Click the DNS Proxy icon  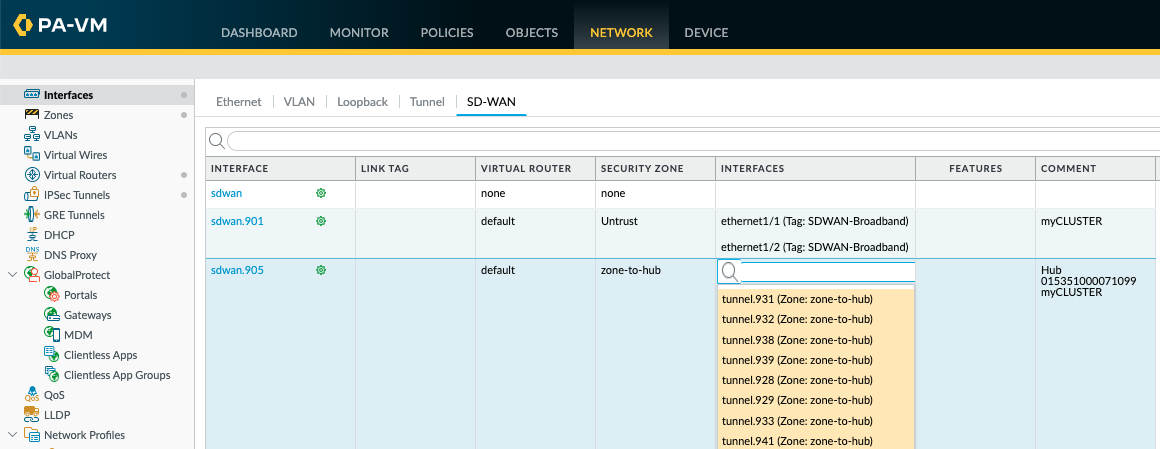31,255
